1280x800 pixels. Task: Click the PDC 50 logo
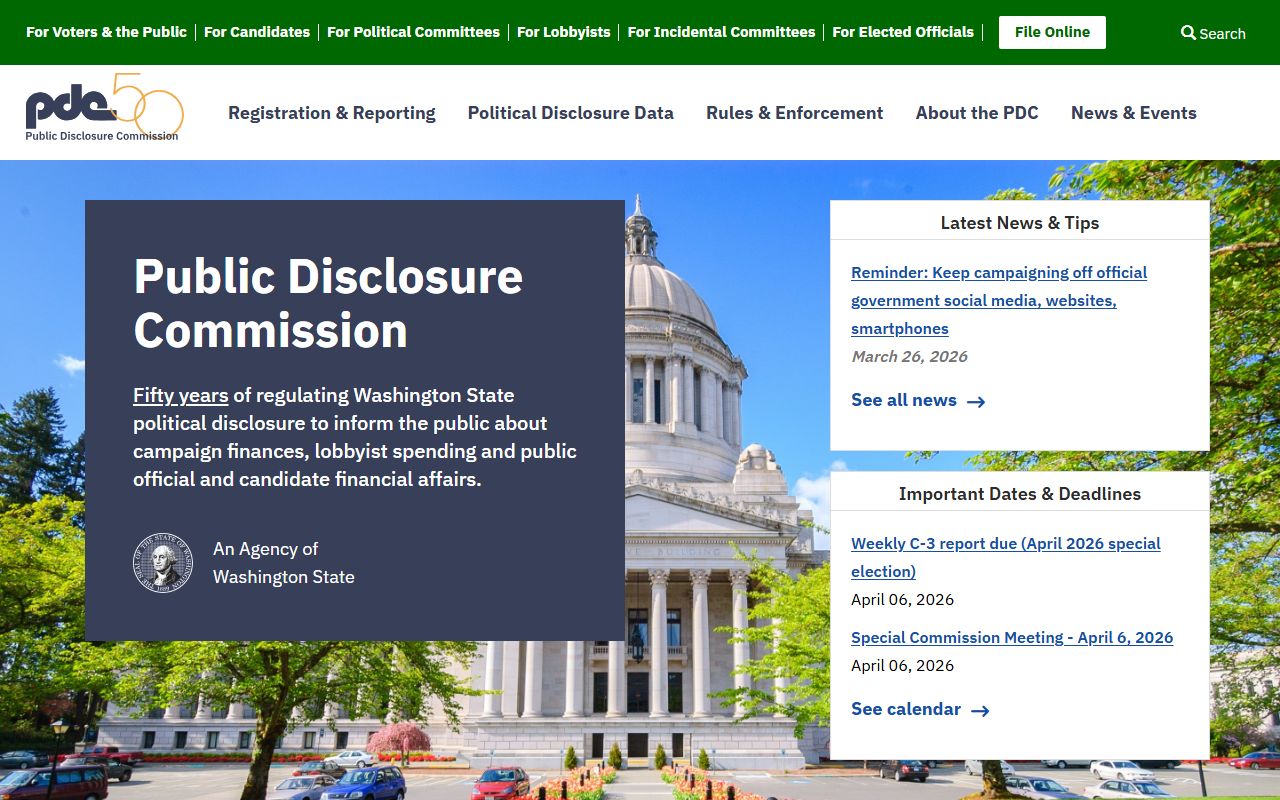104,108
